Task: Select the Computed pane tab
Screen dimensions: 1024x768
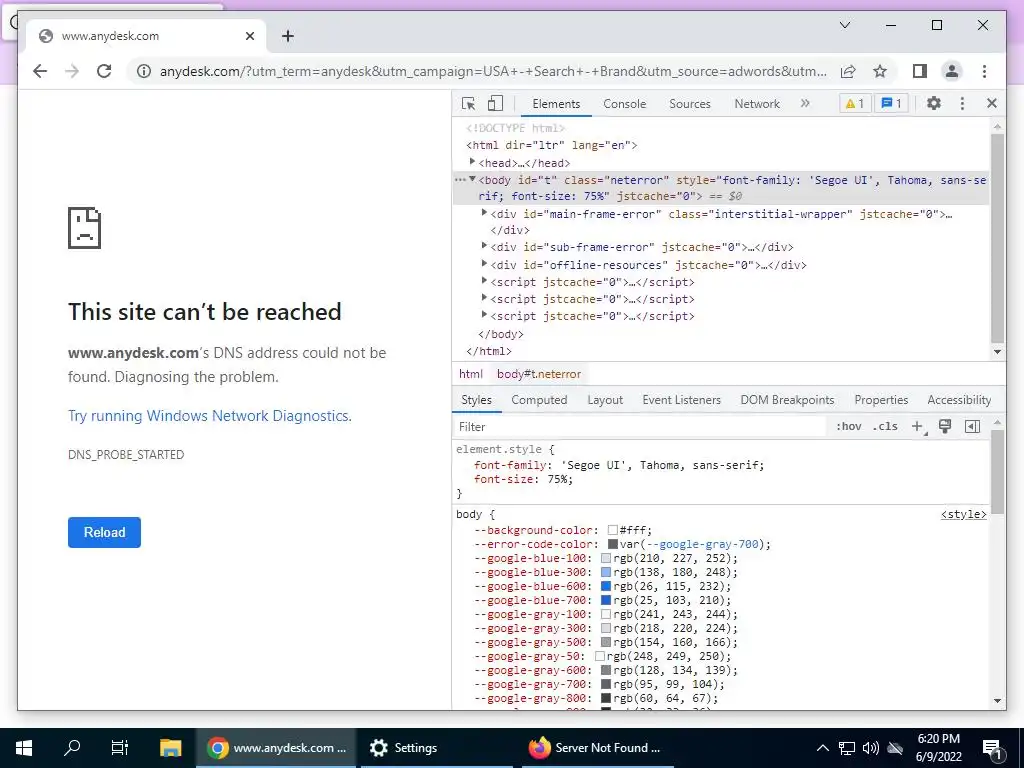Action: tap(539, 400)
